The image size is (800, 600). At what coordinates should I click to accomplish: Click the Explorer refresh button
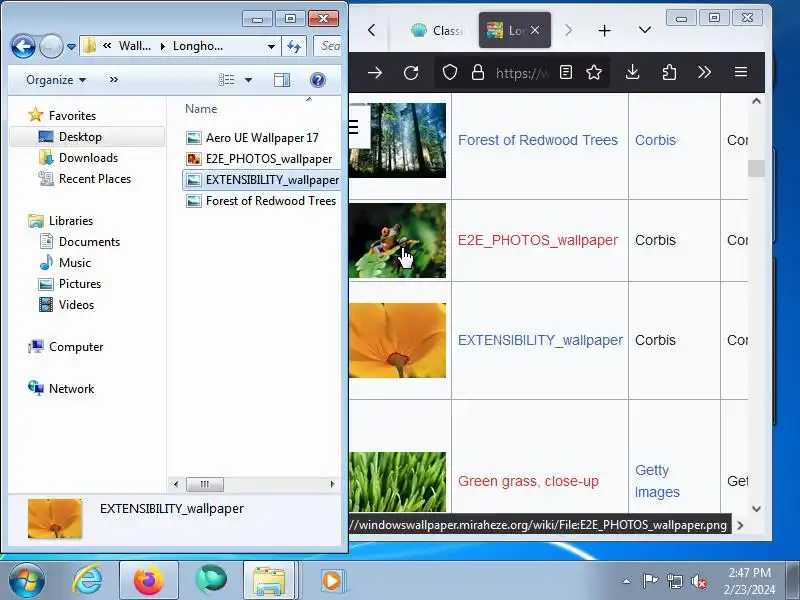point(294,46)
